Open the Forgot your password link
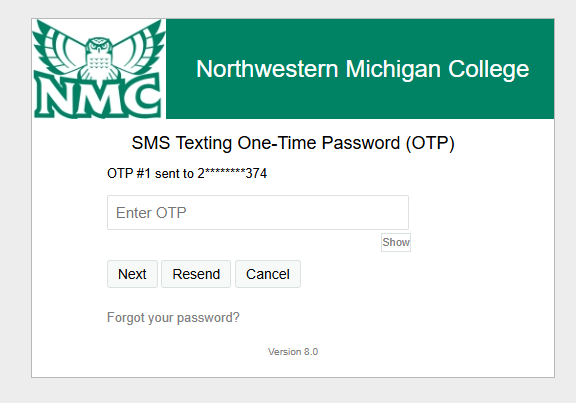Viewport: 576px width, 403px height. 173,318
